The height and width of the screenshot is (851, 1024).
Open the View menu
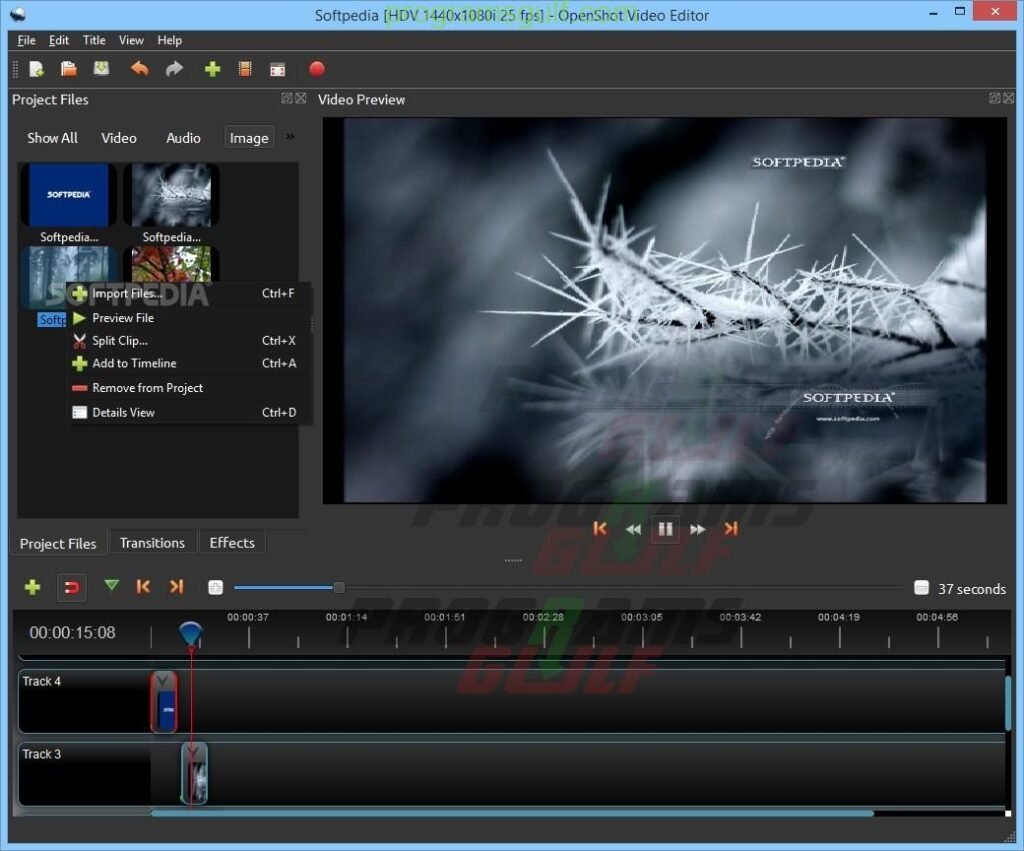(x=131, y=40)
